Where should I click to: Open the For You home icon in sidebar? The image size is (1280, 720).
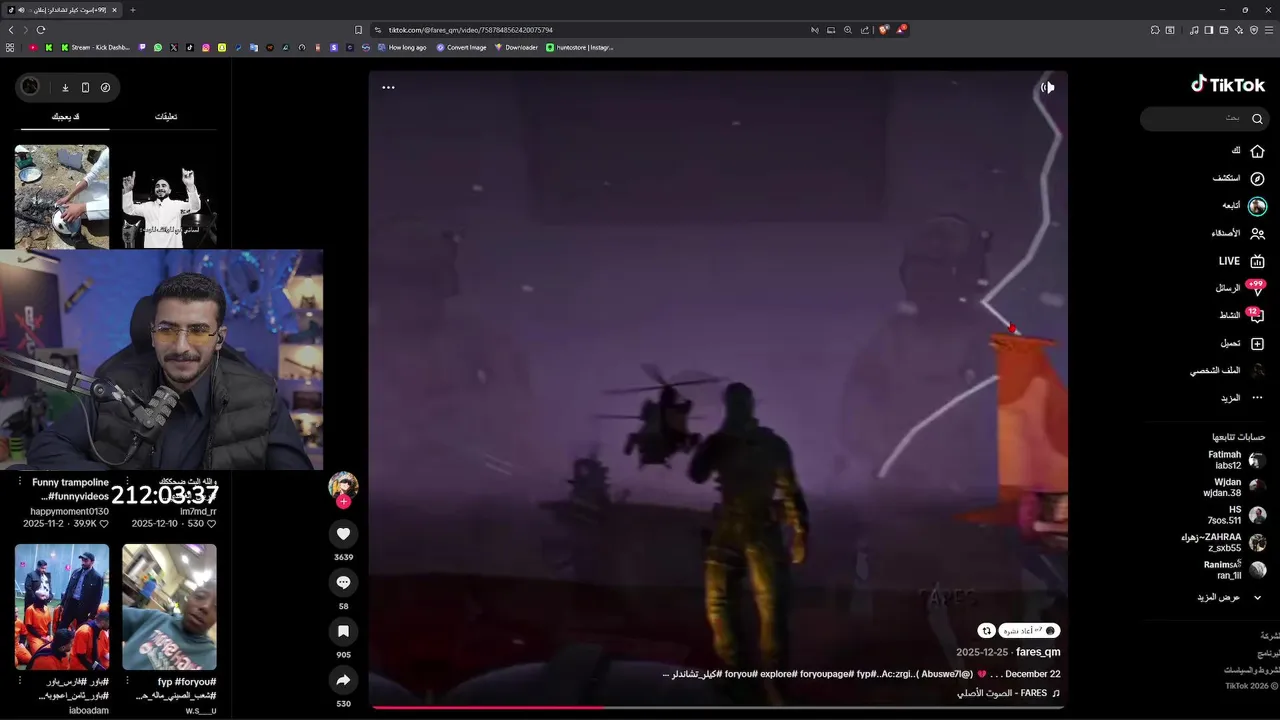click(x=1257, y=151)
